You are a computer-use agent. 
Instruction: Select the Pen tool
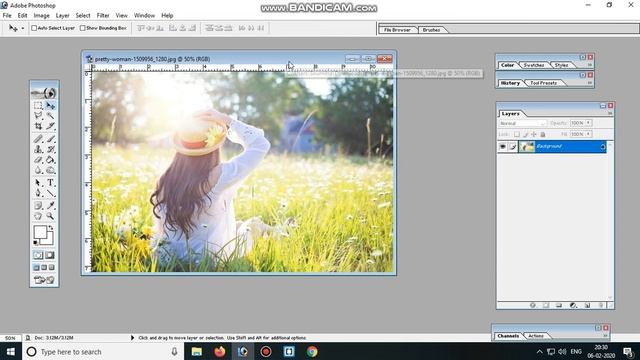[x=38, y=193]
